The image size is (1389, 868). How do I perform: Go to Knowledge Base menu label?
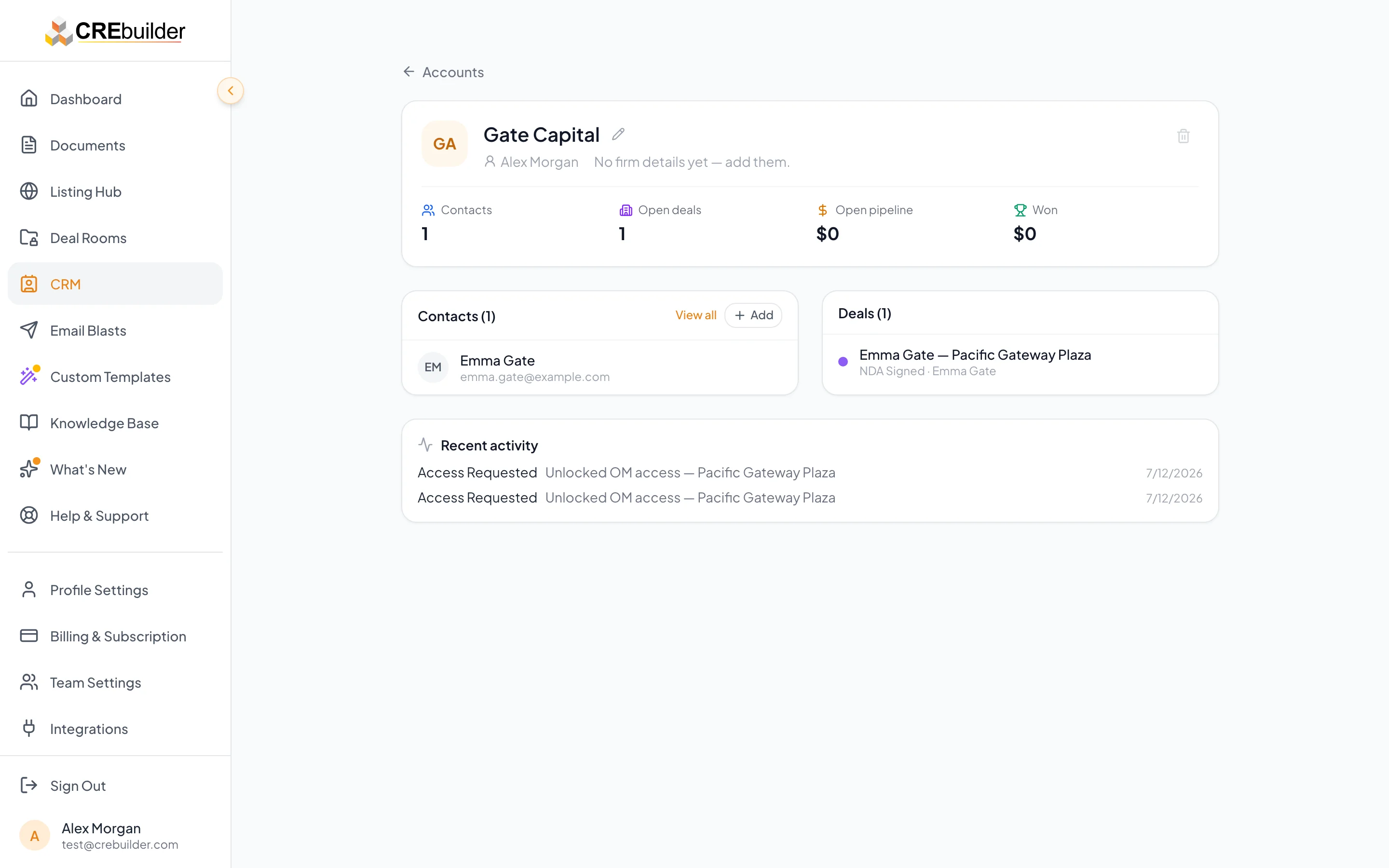click(x=105, y=423)
